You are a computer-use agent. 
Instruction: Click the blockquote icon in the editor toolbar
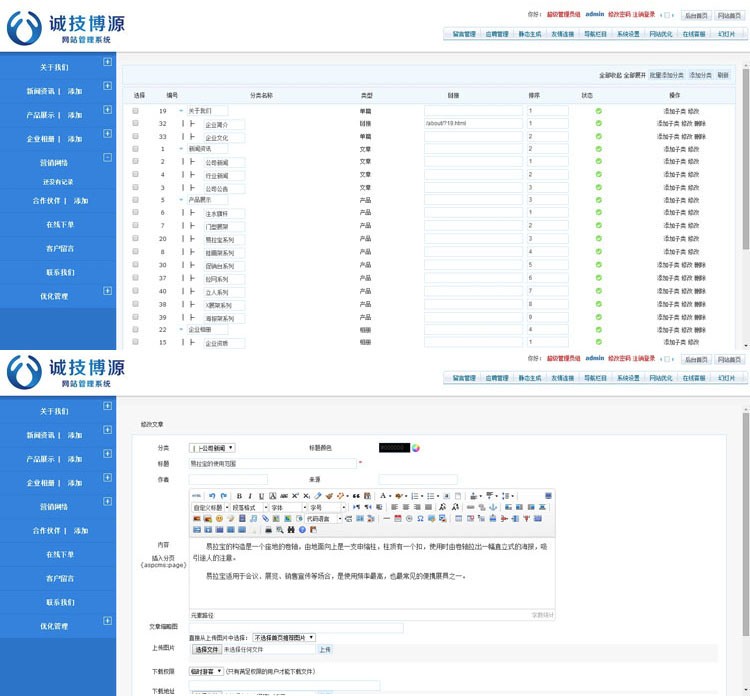[x=354, y=496]
